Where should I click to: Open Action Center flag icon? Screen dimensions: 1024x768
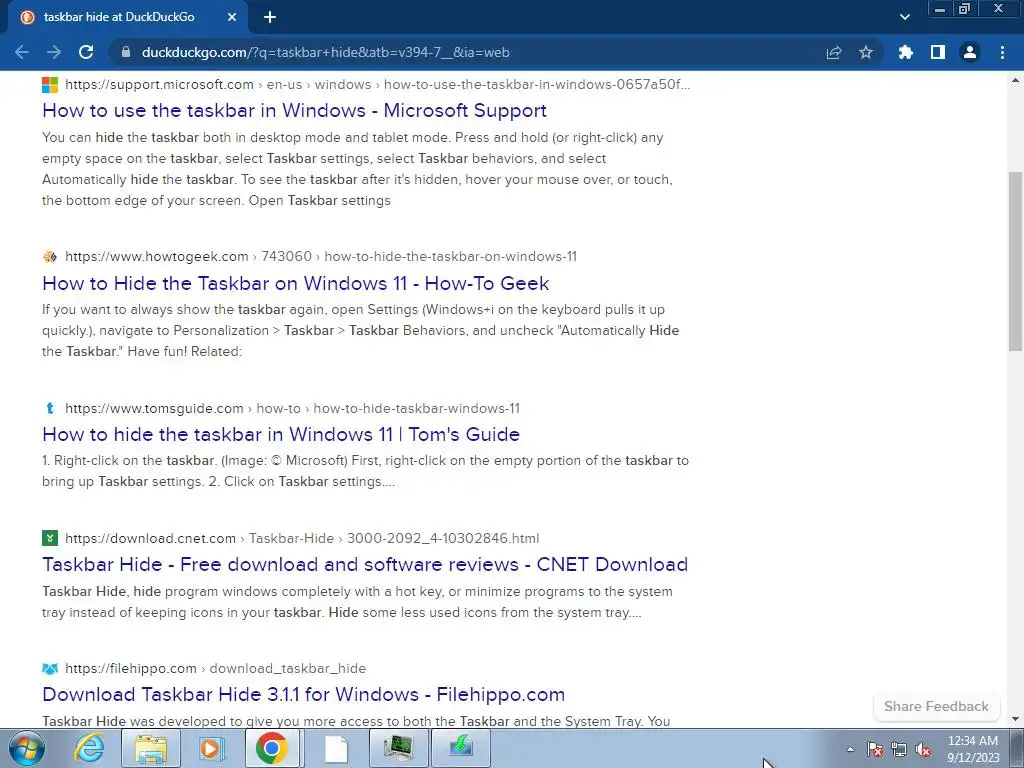click(x=875, y=749)
